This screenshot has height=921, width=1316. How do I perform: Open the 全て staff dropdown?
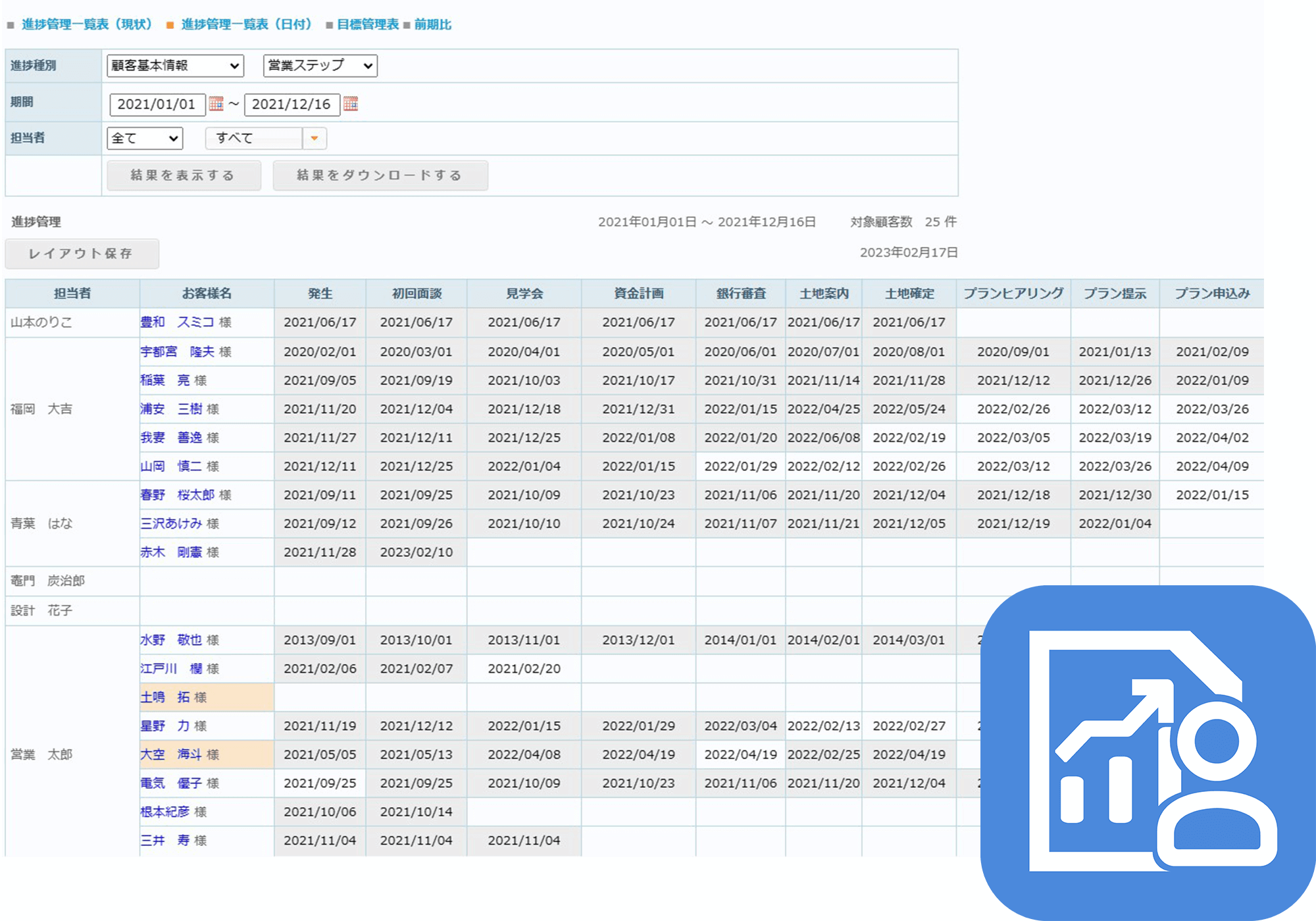tap(145, 138)
